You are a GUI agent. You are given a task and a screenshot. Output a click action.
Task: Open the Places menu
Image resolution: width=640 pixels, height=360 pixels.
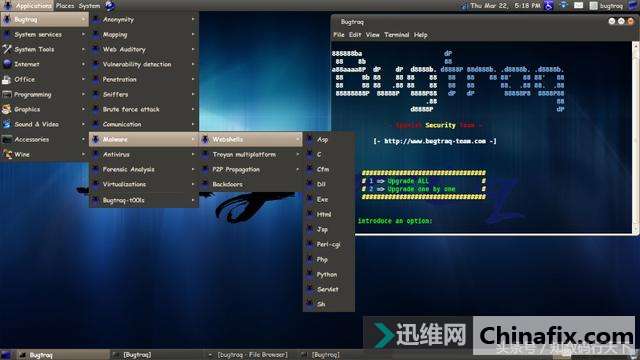[x=65, y=6]
